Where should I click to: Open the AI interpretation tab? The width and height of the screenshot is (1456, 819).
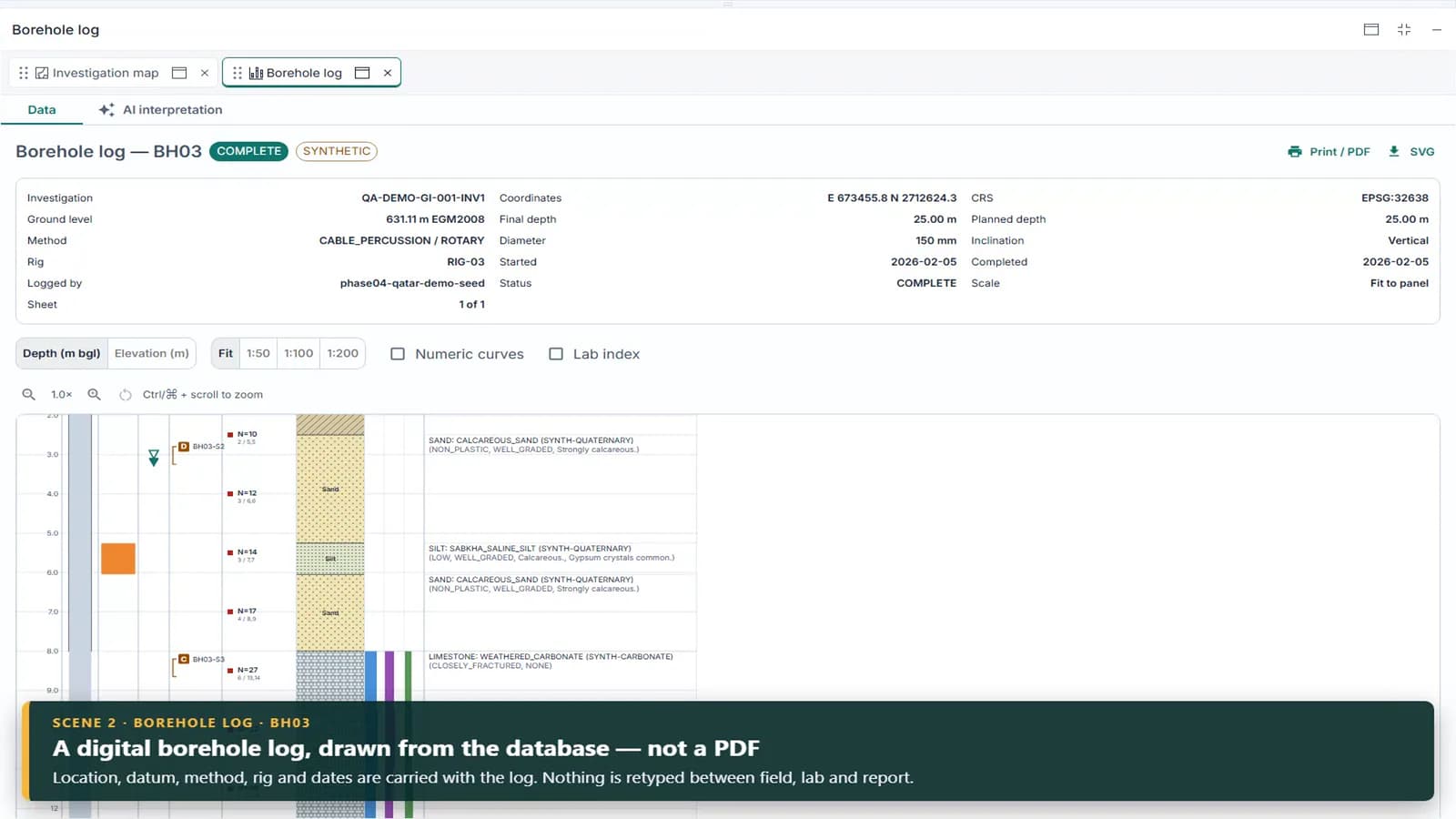click(161, 109)
